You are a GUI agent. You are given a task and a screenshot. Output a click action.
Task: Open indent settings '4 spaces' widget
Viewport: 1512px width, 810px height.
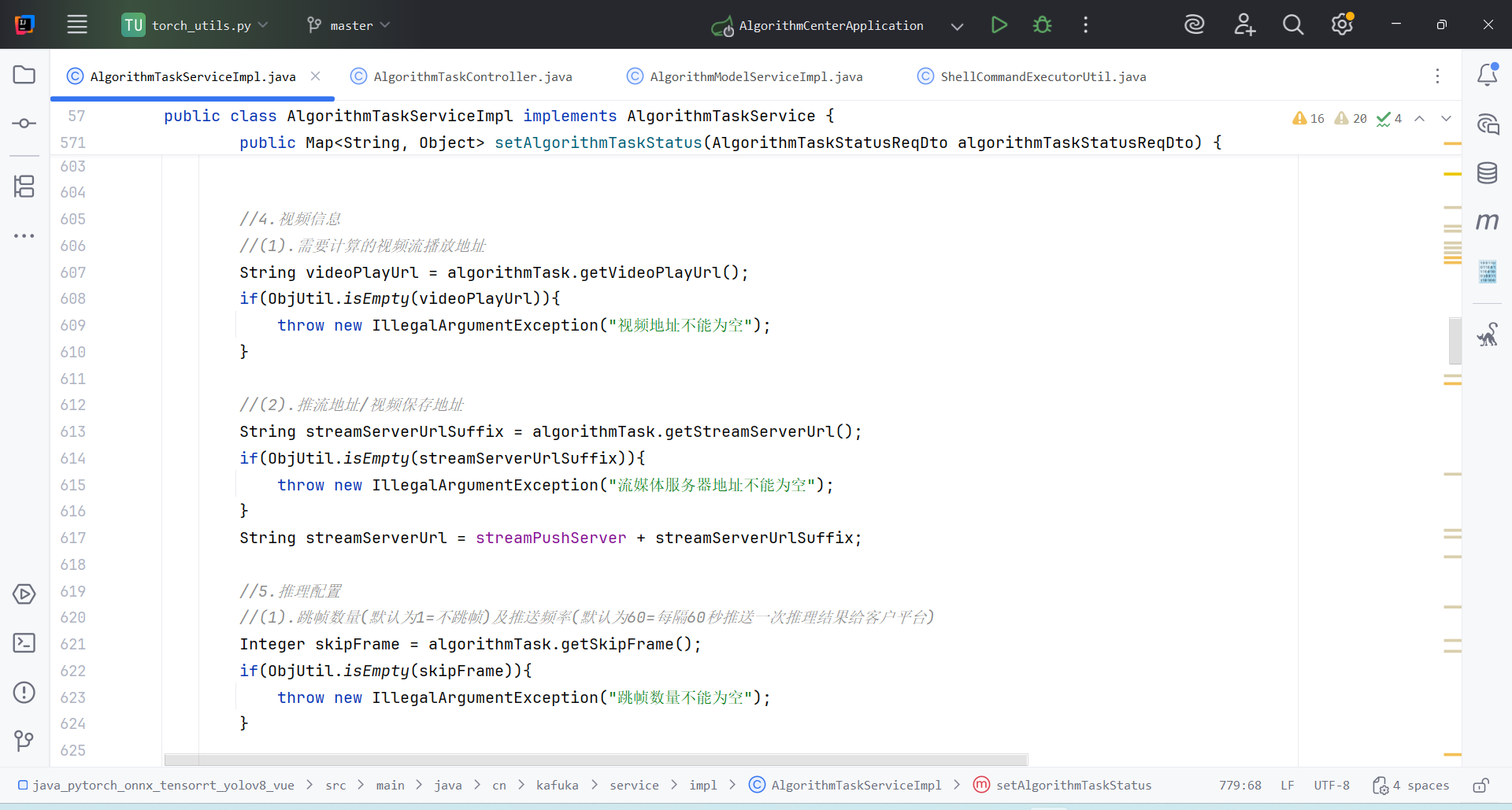1410,785
